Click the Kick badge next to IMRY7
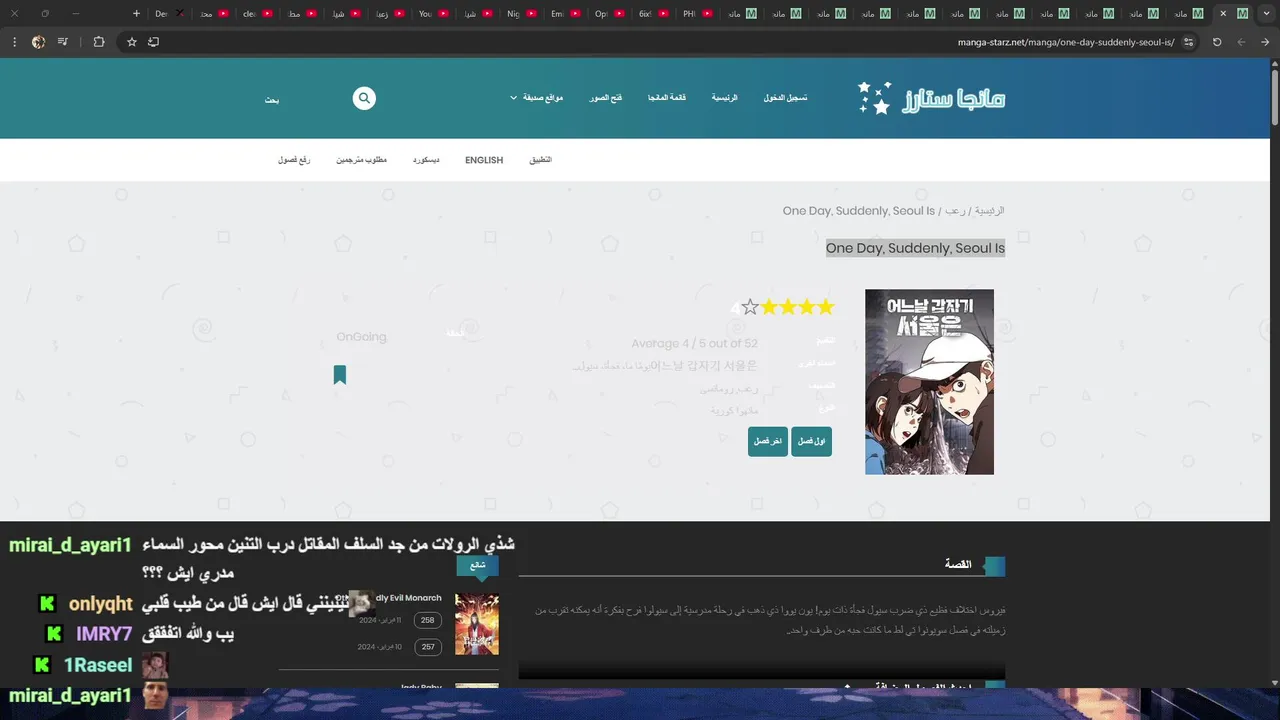Screen dimensions: 1280x720 point(54,634)
